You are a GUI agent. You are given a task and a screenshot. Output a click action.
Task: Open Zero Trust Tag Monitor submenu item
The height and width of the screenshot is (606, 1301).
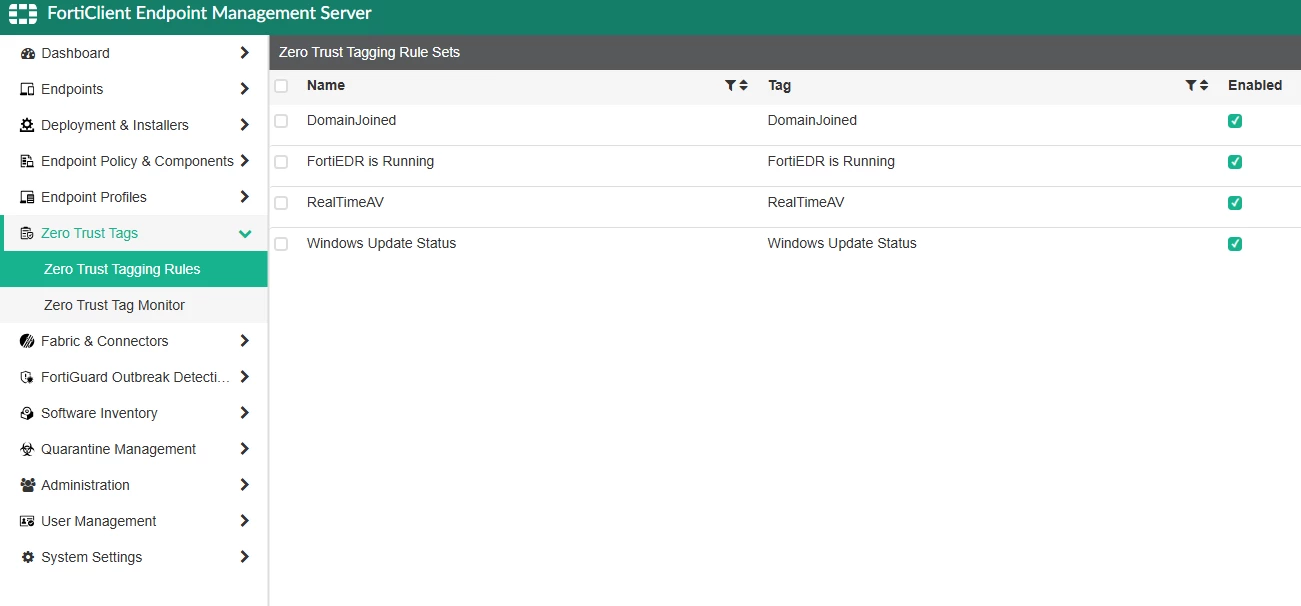click(x=134, y=305)
